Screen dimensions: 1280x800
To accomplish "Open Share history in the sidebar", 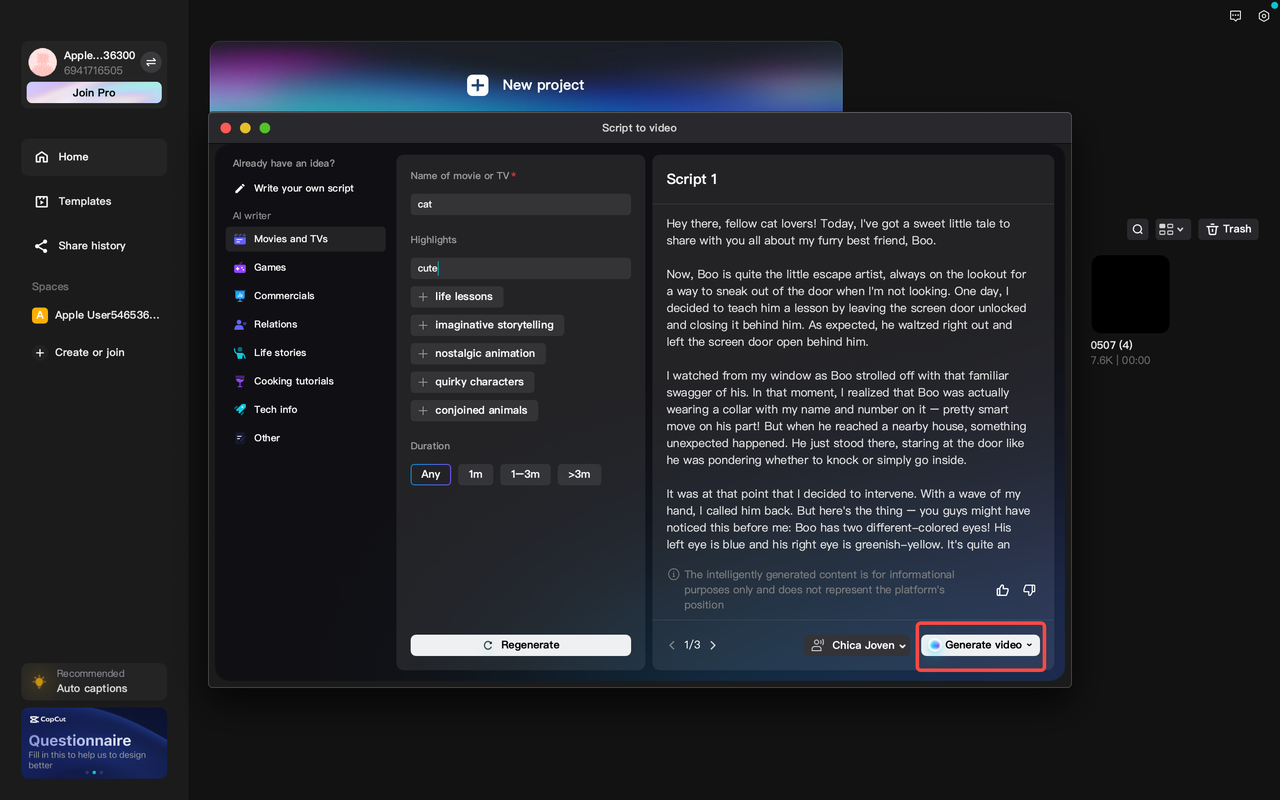I will pyautogui.click(x=94, y=246).
